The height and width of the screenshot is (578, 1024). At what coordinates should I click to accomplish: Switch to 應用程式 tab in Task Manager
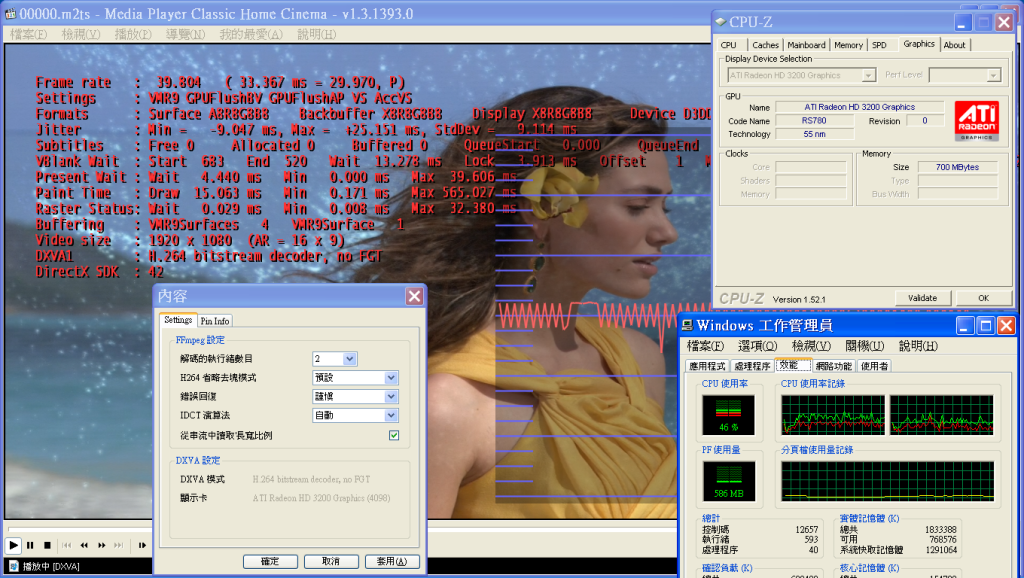click(x=707, y=366)
